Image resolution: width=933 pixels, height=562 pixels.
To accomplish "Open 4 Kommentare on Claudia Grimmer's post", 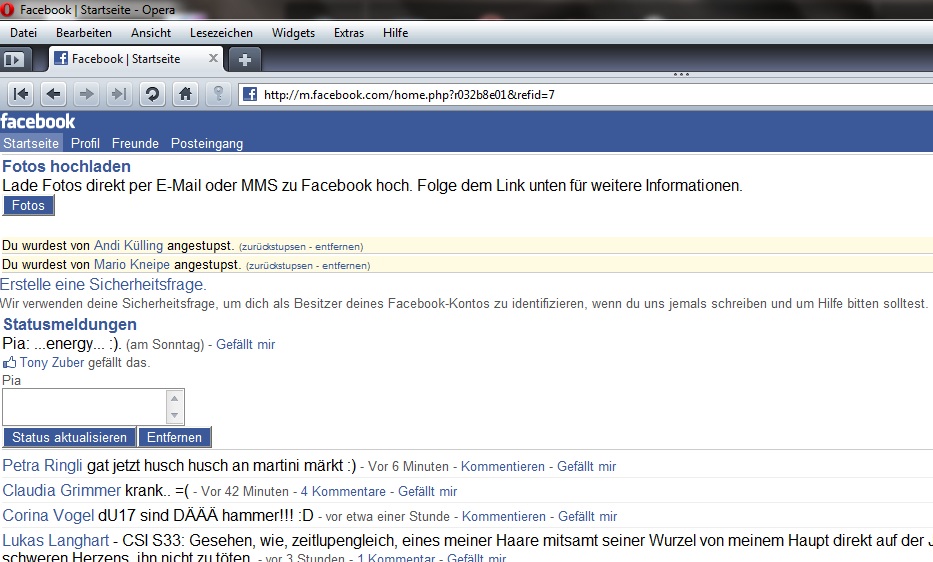I will tap(343, 491).
